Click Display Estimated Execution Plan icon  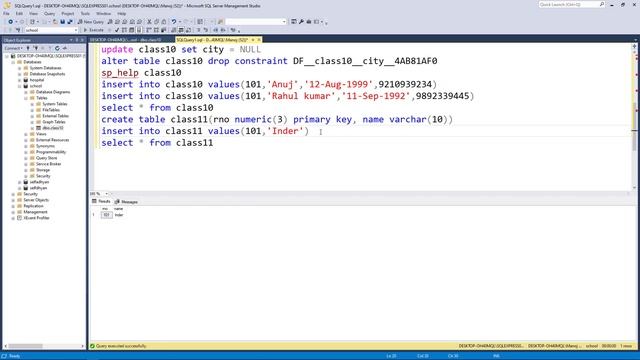[124, 30]
